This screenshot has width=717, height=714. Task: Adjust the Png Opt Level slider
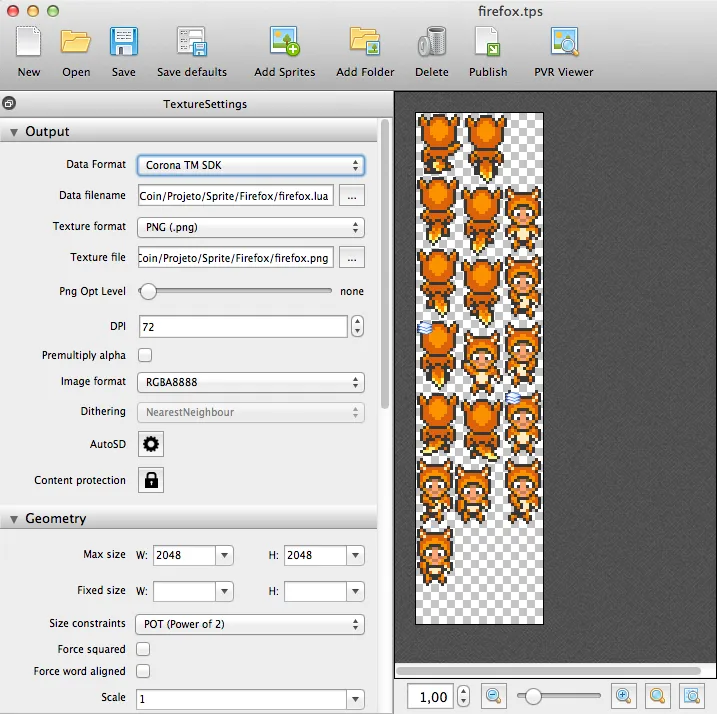point(148,291)
